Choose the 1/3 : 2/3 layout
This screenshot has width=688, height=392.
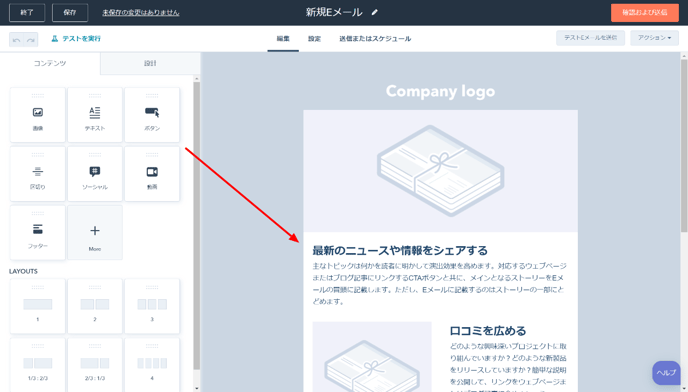coord(38,365)
